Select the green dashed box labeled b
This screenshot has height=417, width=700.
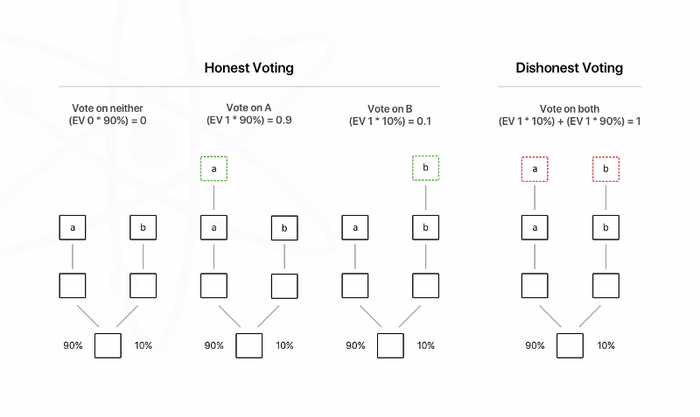click(426, 169)
